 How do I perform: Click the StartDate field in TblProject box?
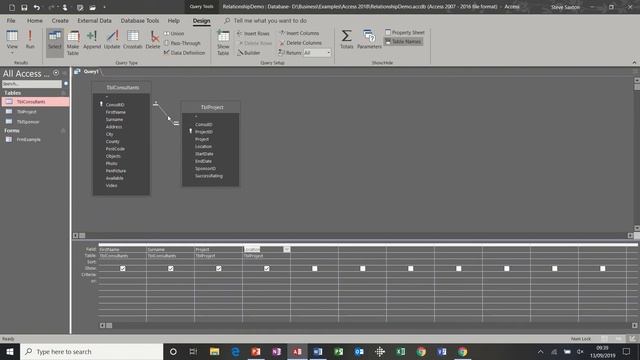204,154
